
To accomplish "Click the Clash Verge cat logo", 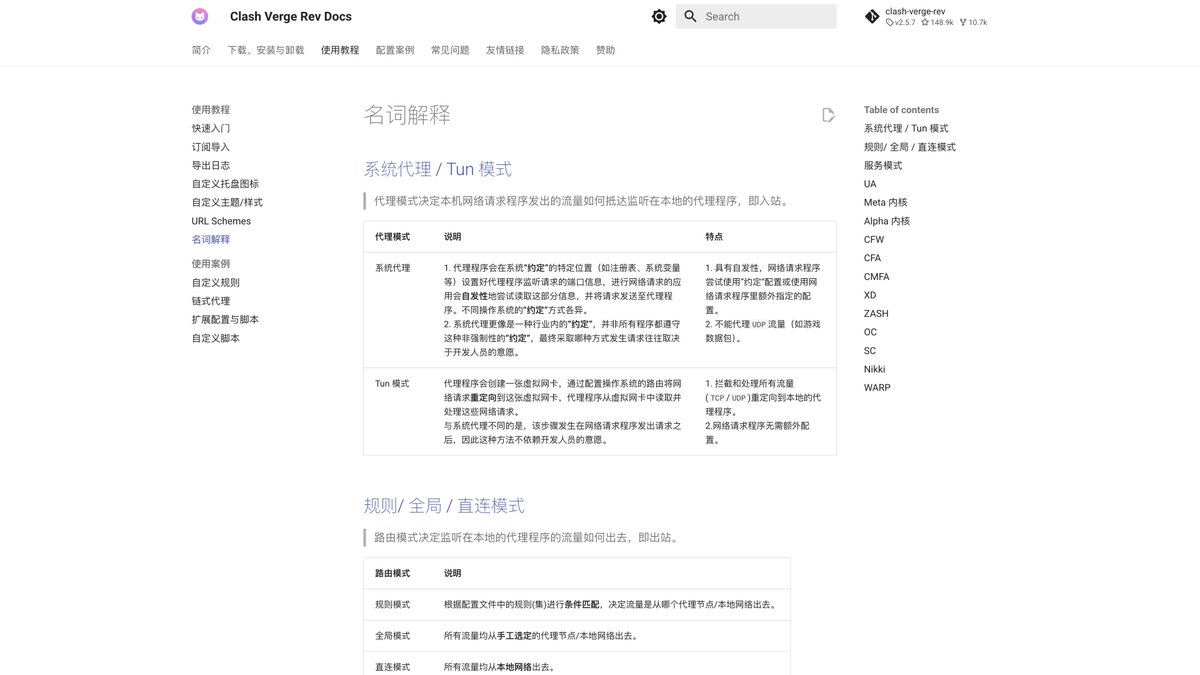I will (x=200, y=16).
